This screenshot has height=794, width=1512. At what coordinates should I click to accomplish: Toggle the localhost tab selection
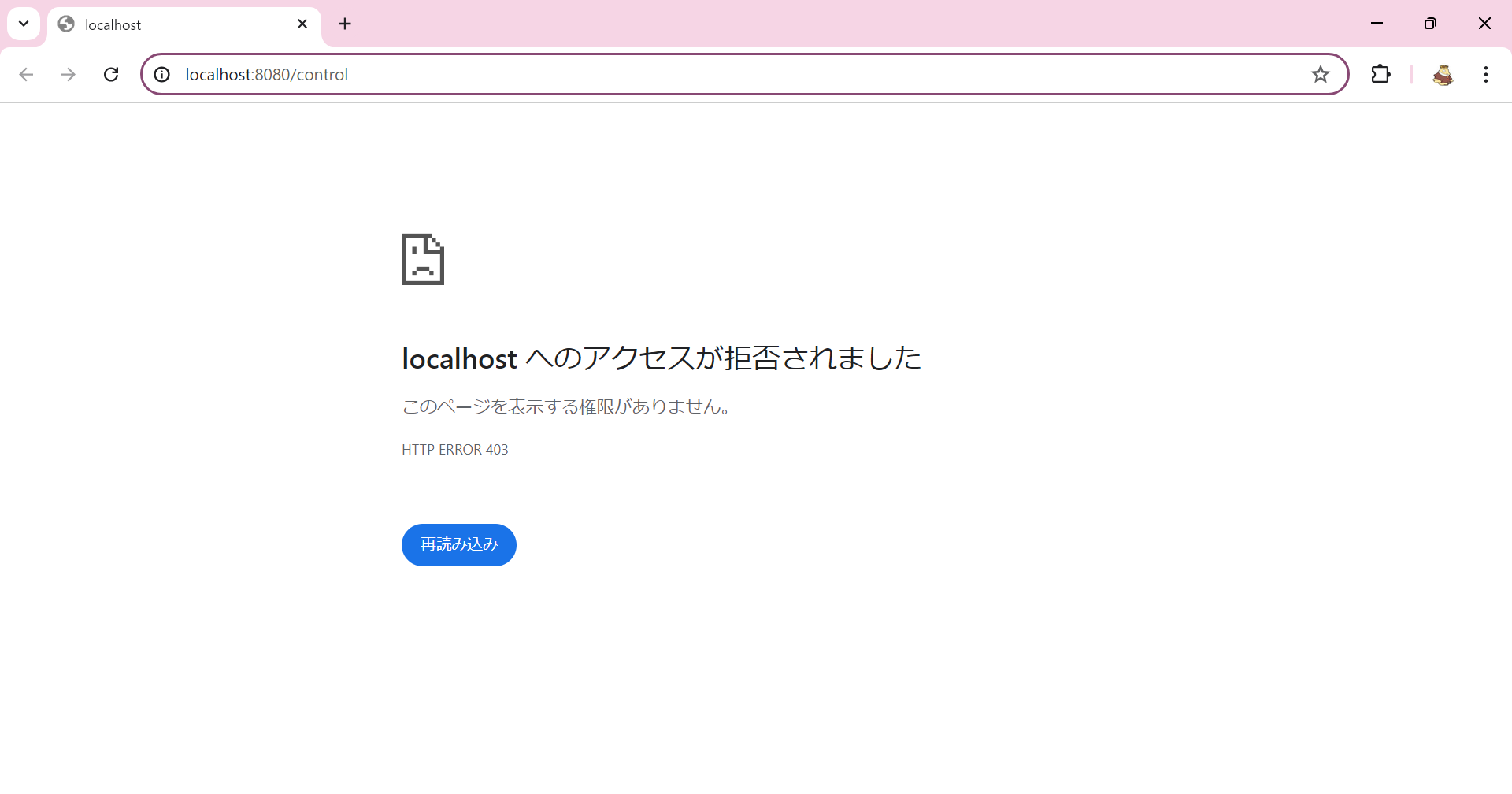coord(157,24)
